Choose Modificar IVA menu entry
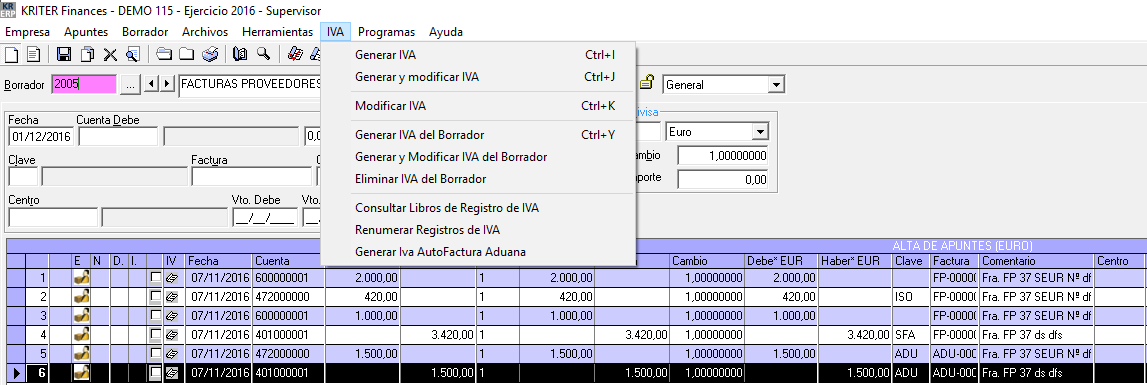1147x385 pixels. click(x=478, y=106)
